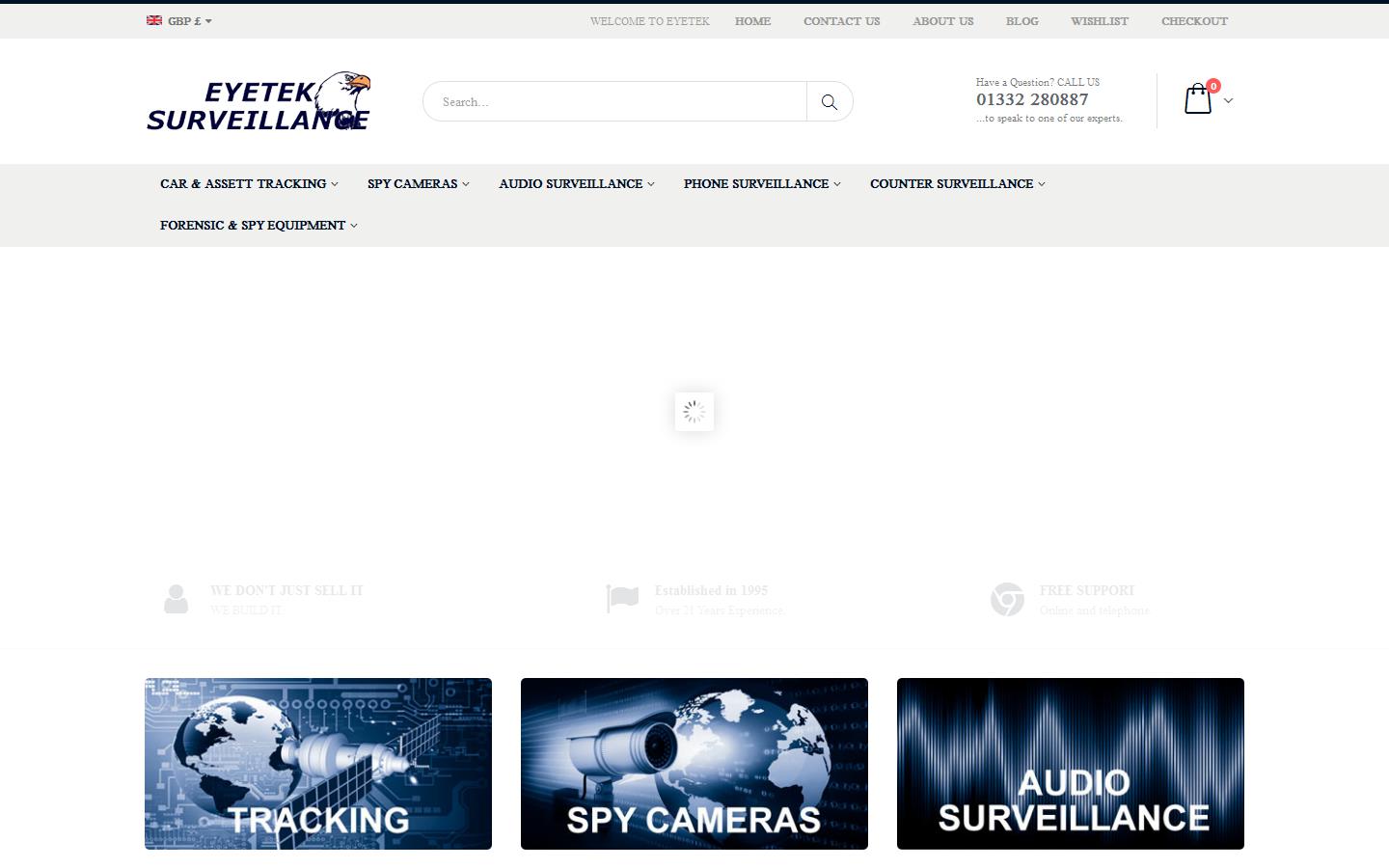Click the person icon near 'We Don't Just Sell It'
Screen dimensions: 1389x868
[x=176, y=598]
